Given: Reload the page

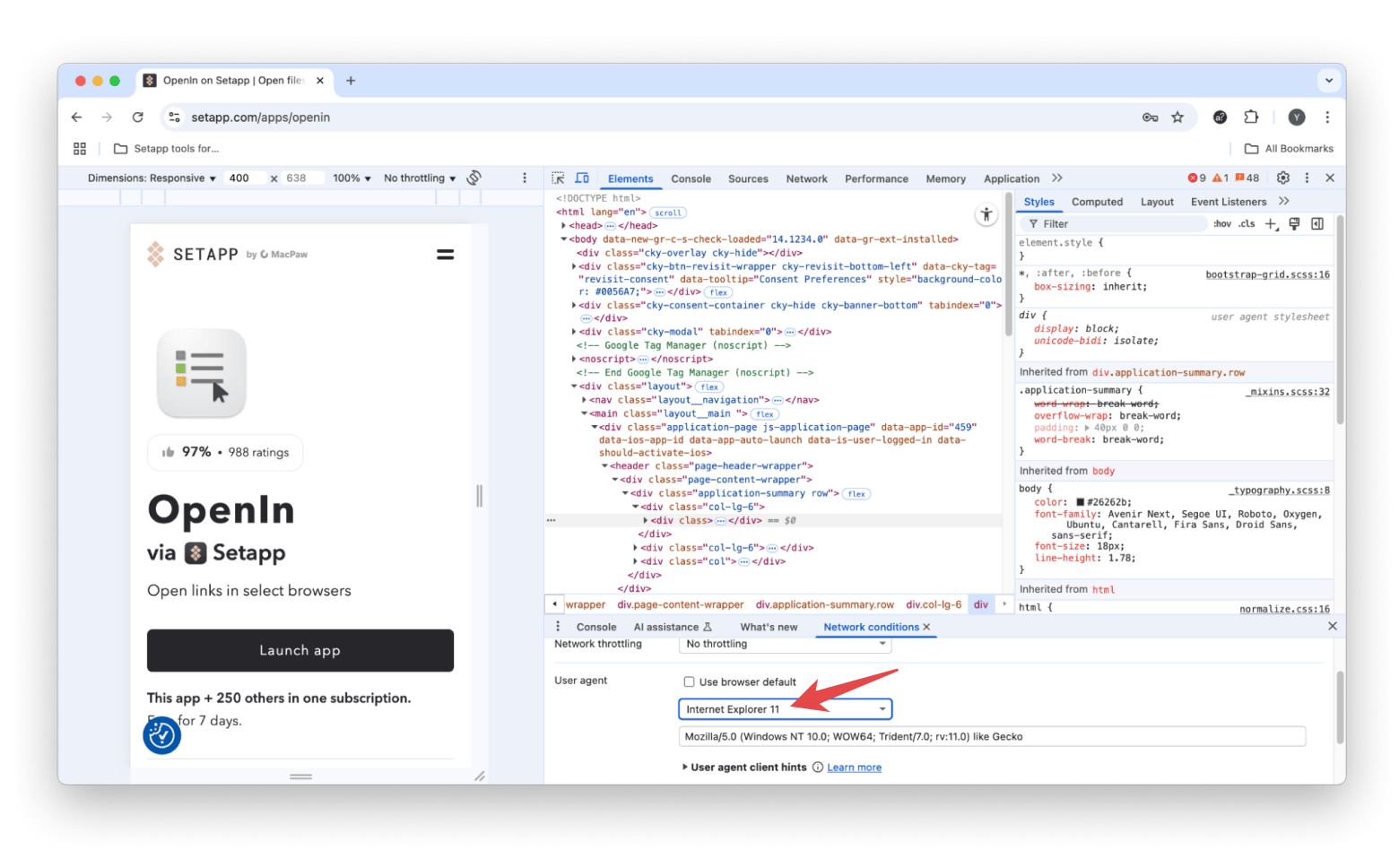Looking at the screenshot, I should [x=137, y=117].
